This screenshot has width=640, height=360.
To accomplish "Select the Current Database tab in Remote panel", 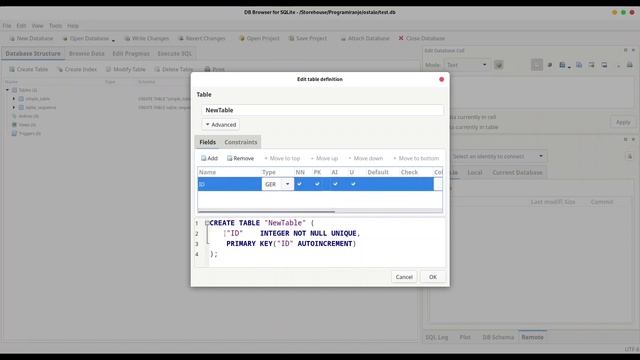I will pyautogui.click(x=517, y=173).
